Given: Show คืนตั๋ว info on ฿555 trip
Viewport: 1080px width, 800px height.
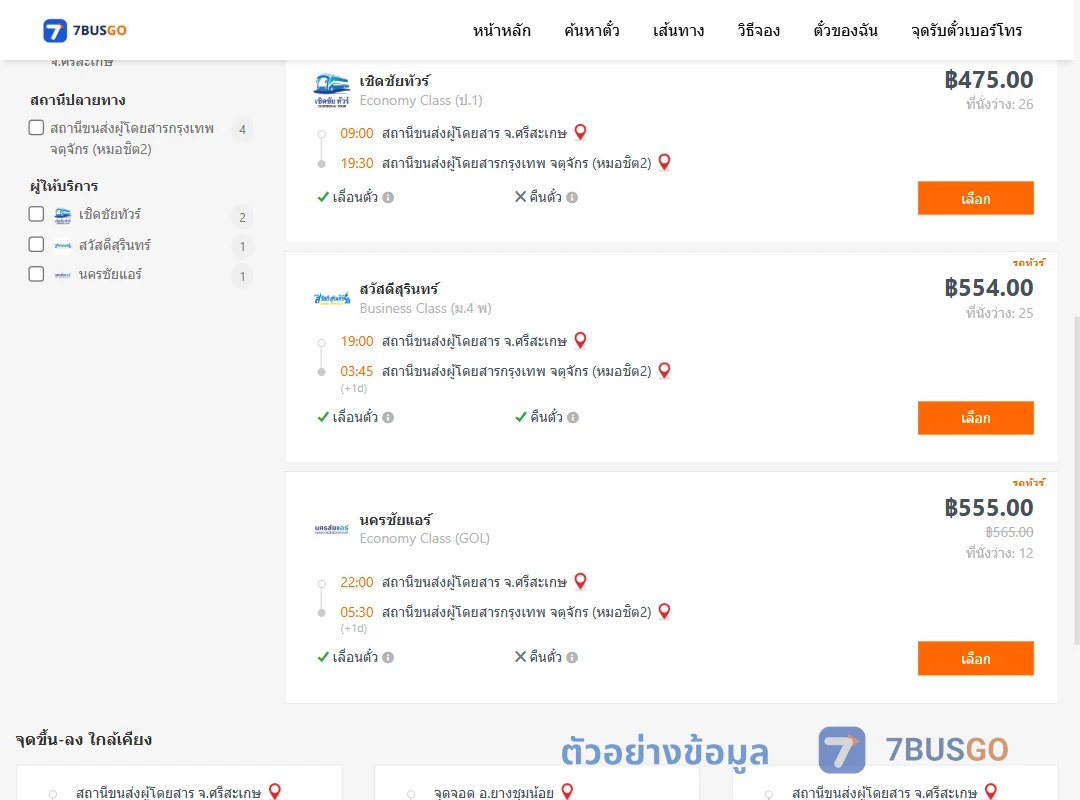Looking at the screenshot, I should coord(572,657).
